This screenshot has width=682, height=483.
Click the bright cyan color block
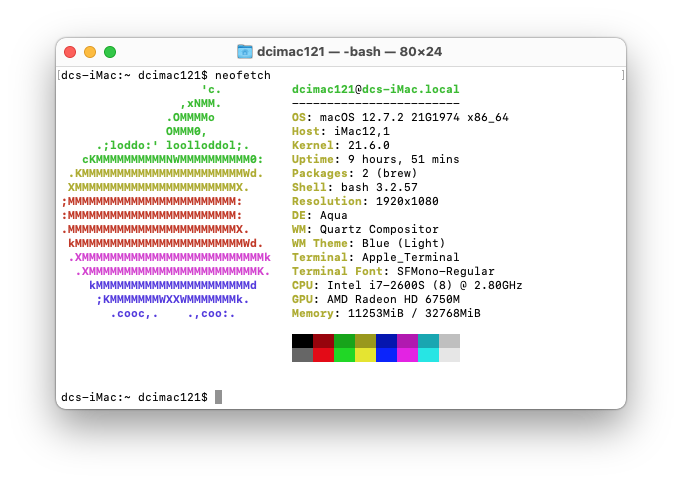(428, 355)
